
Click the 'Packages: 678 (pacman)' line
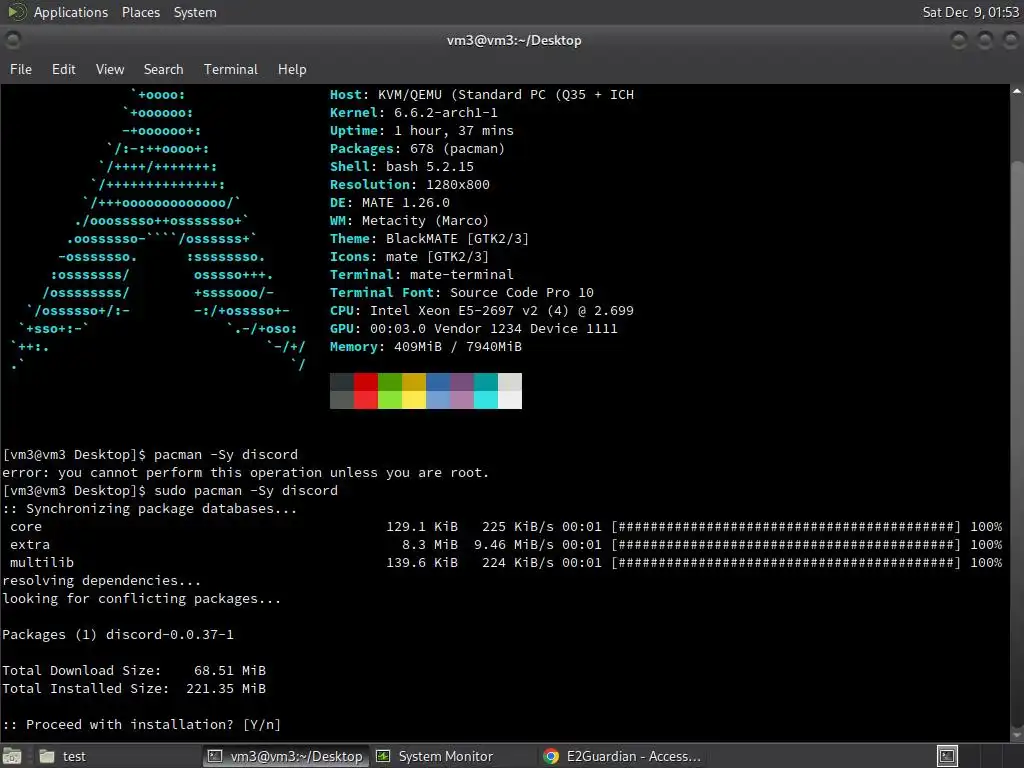[x=417, y=149]
